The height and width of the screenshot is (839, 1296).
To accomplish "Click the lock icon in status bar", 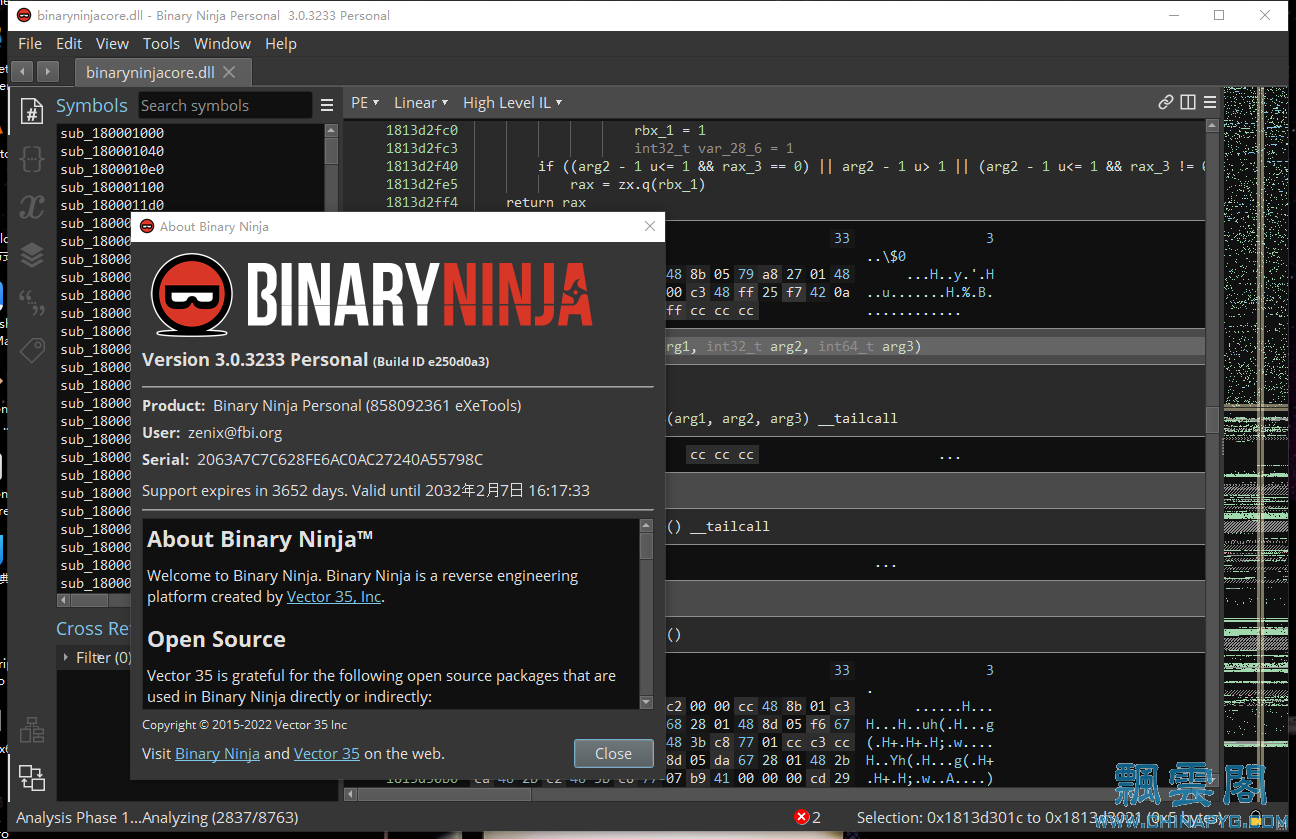I will pos(1255,817).
